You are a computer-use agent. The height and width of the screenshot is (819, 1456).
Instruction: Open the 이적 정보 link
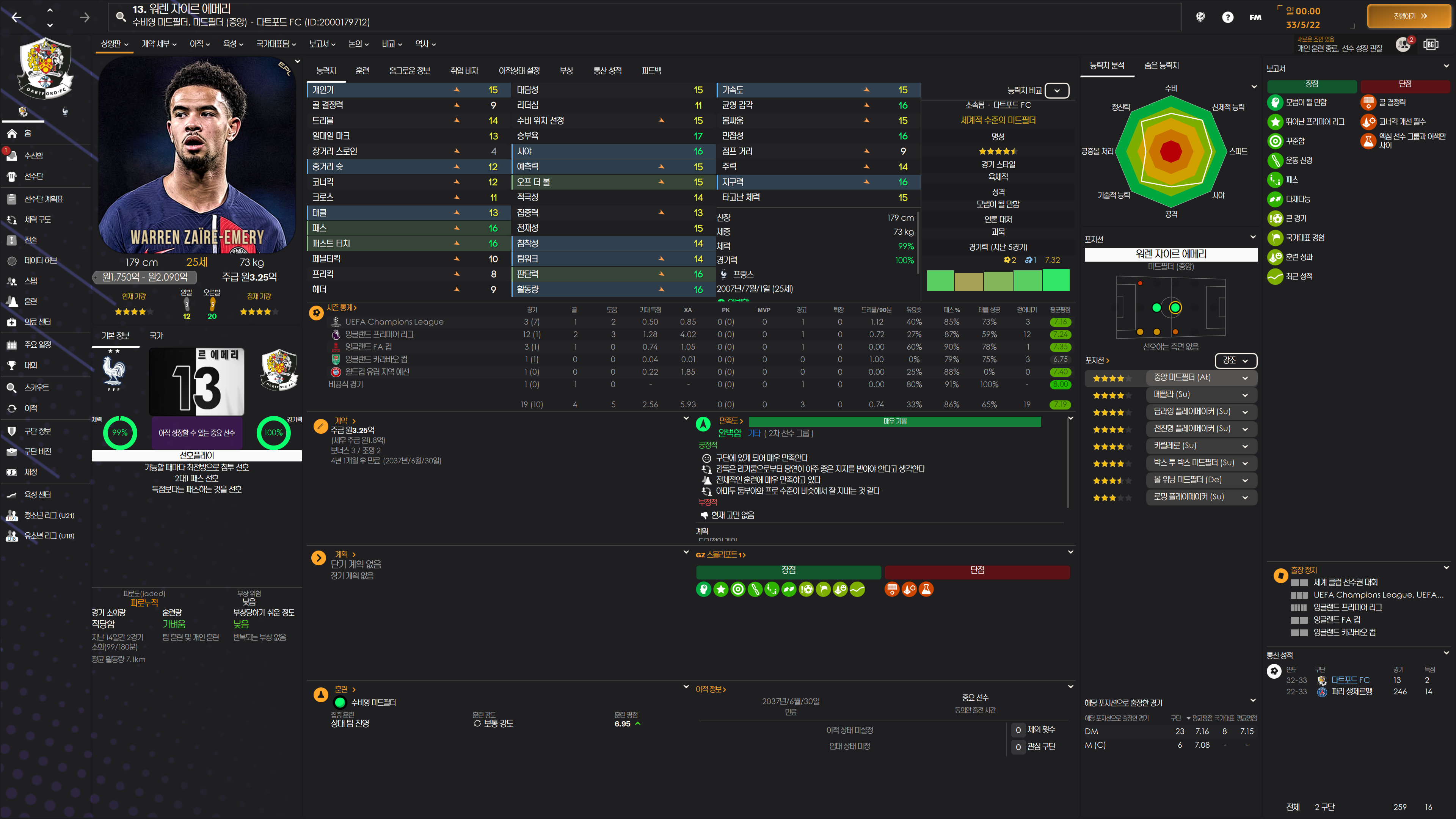[711, 690]
